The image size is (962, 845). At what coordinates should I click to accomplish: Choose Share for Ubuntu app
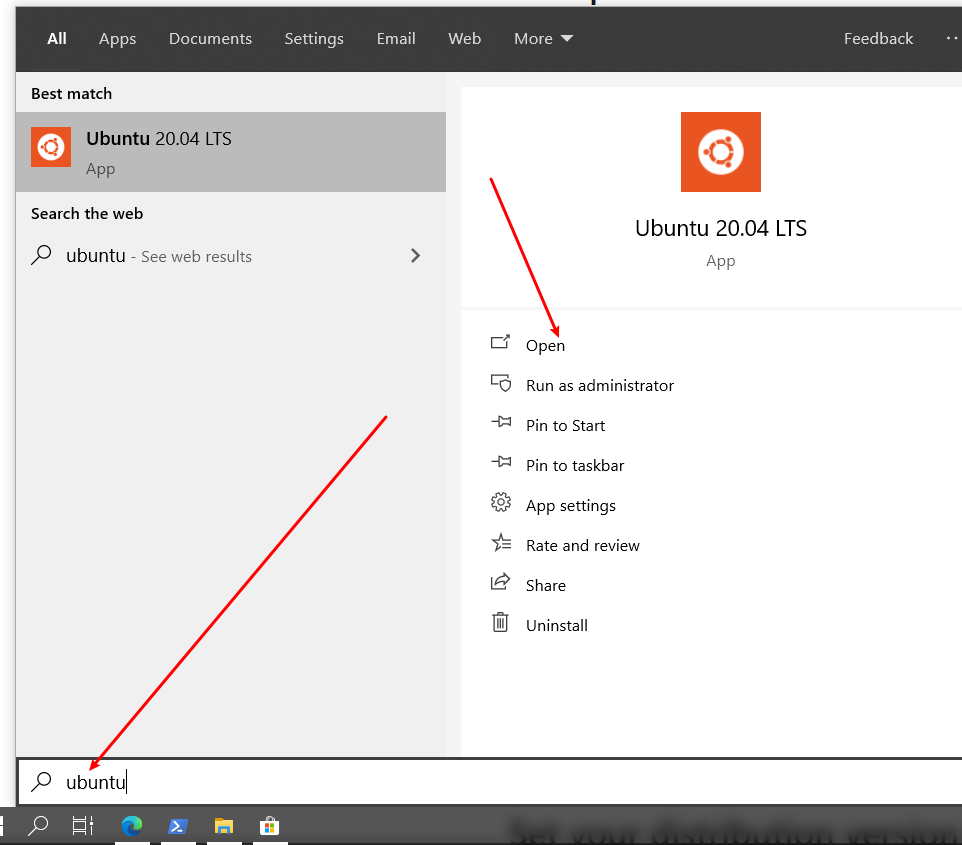(x=545, y=585)
